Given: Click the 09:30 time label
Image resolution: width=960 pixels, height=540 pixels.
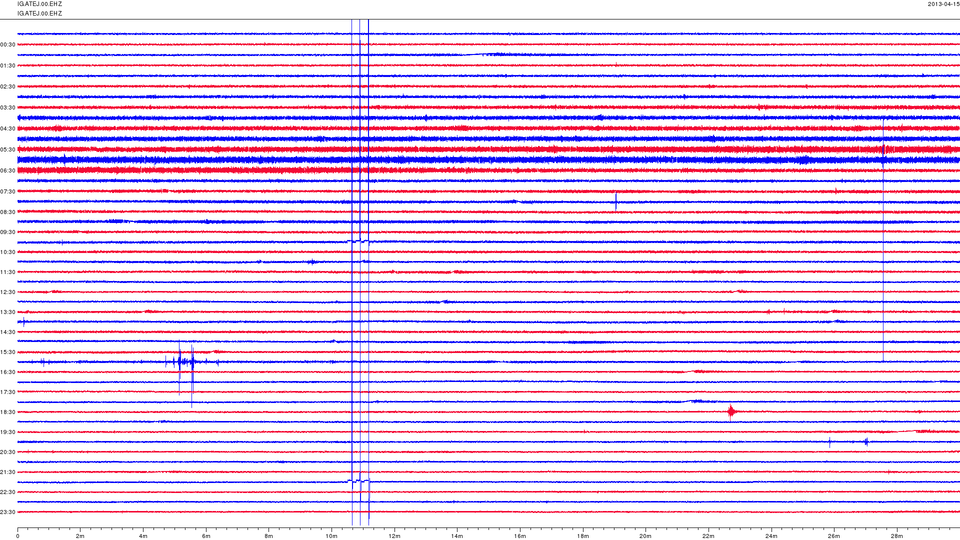Looking at the screenshot, I should [x=8, y=232].
